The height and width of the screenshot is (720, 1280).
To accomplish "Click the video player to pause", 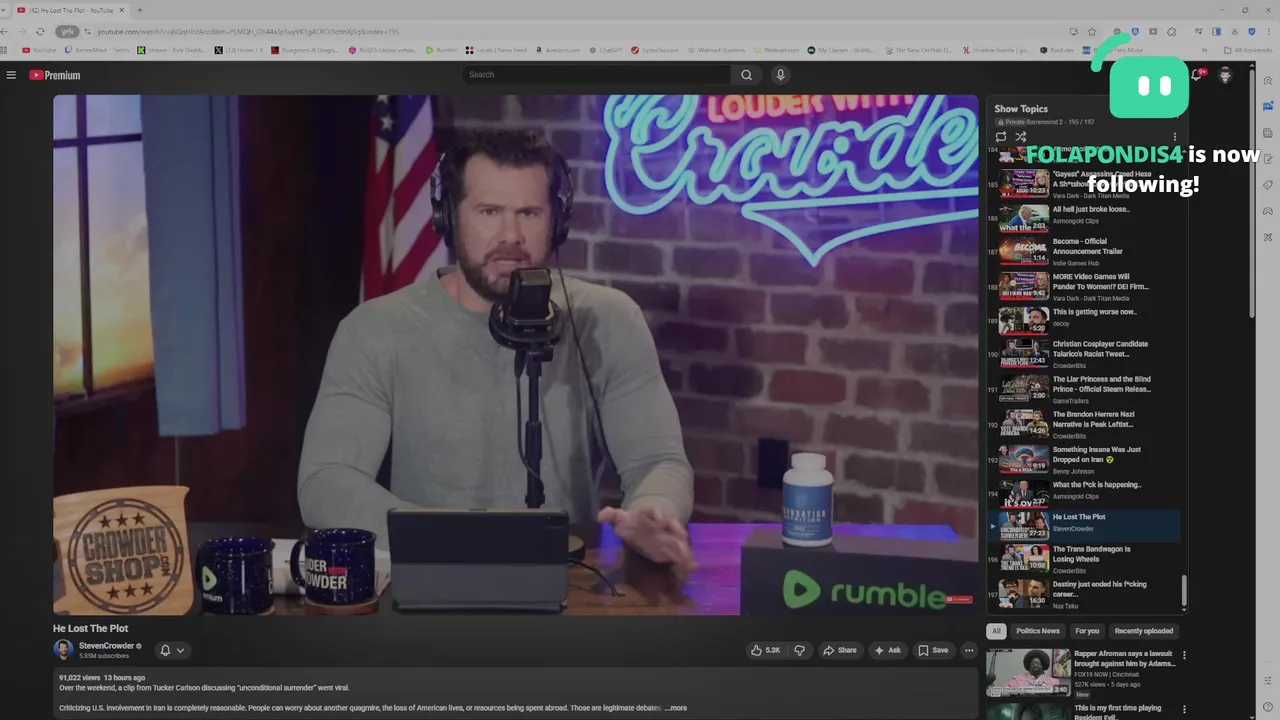I will [x=516, y=355].
